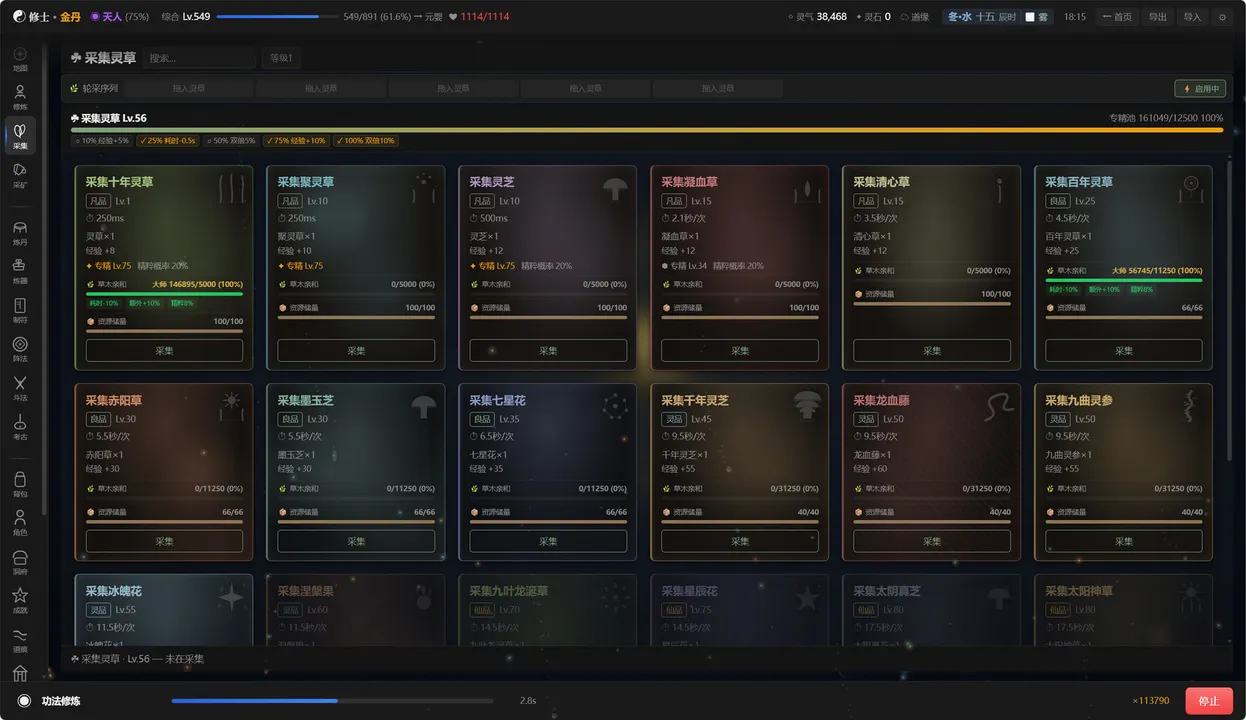
Task: Gather 采集十年灵草 with 采集 button
Action: tap(164, 351)
